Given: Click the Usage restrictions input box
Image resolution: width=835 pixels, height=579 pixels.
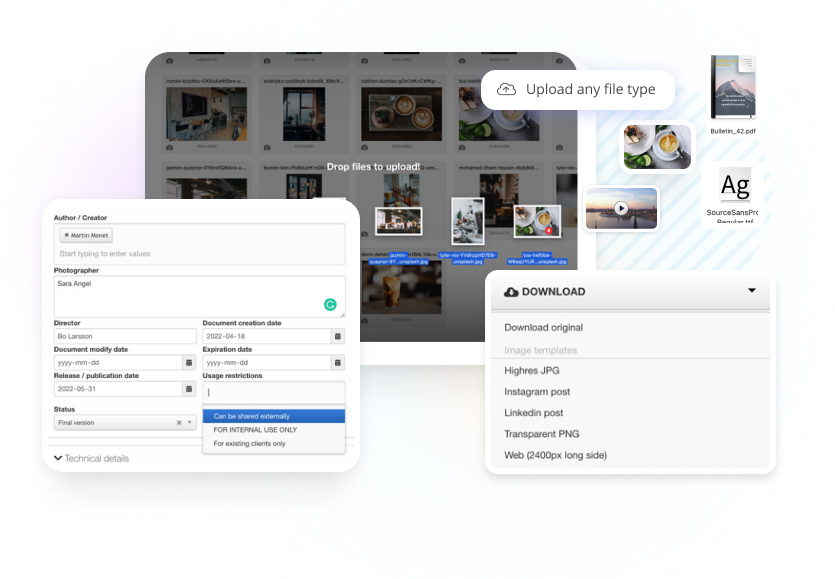Looking at the screenshot, I should 274,393.
